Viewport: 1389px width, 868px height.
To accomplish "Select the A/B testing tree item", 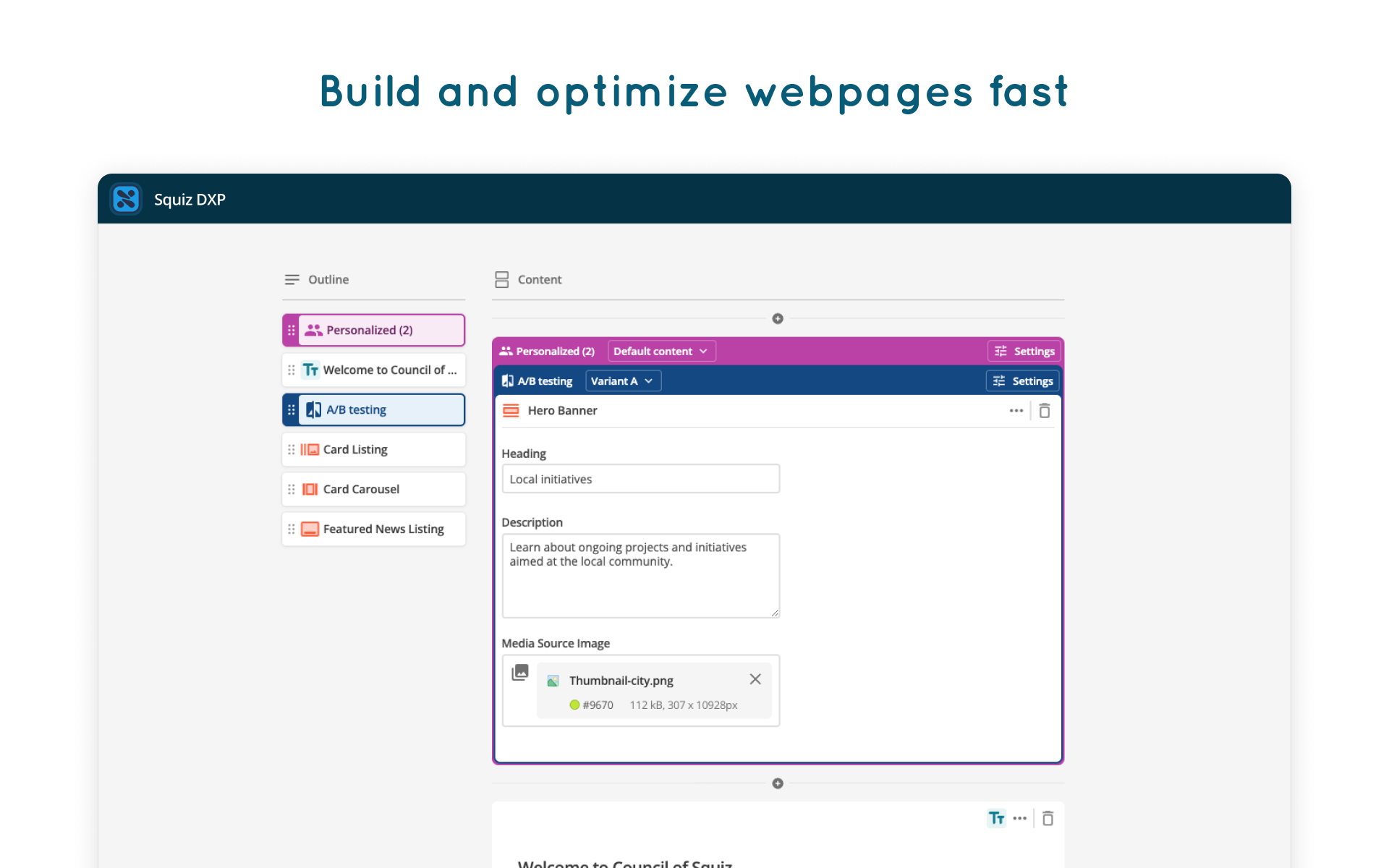I will tap(374, 409).
